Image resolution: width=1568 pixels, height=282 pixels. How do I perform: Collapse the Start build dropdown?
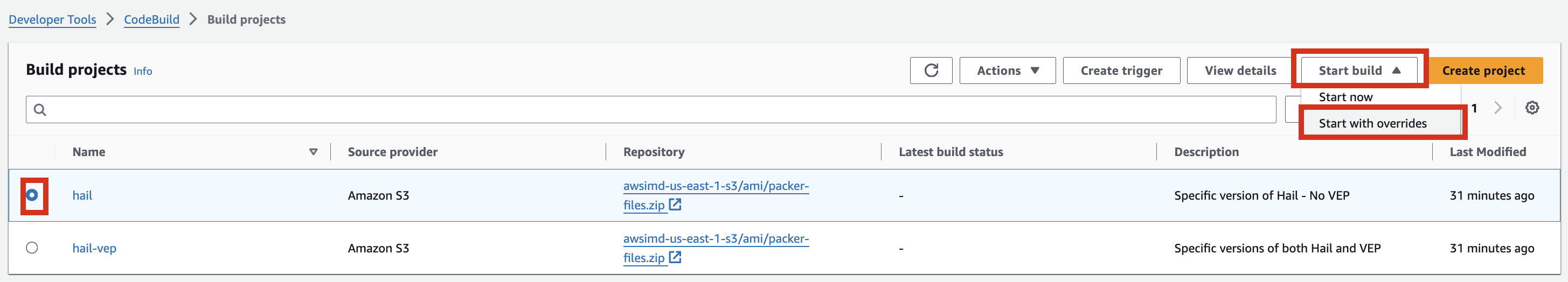pos(1359,70)
